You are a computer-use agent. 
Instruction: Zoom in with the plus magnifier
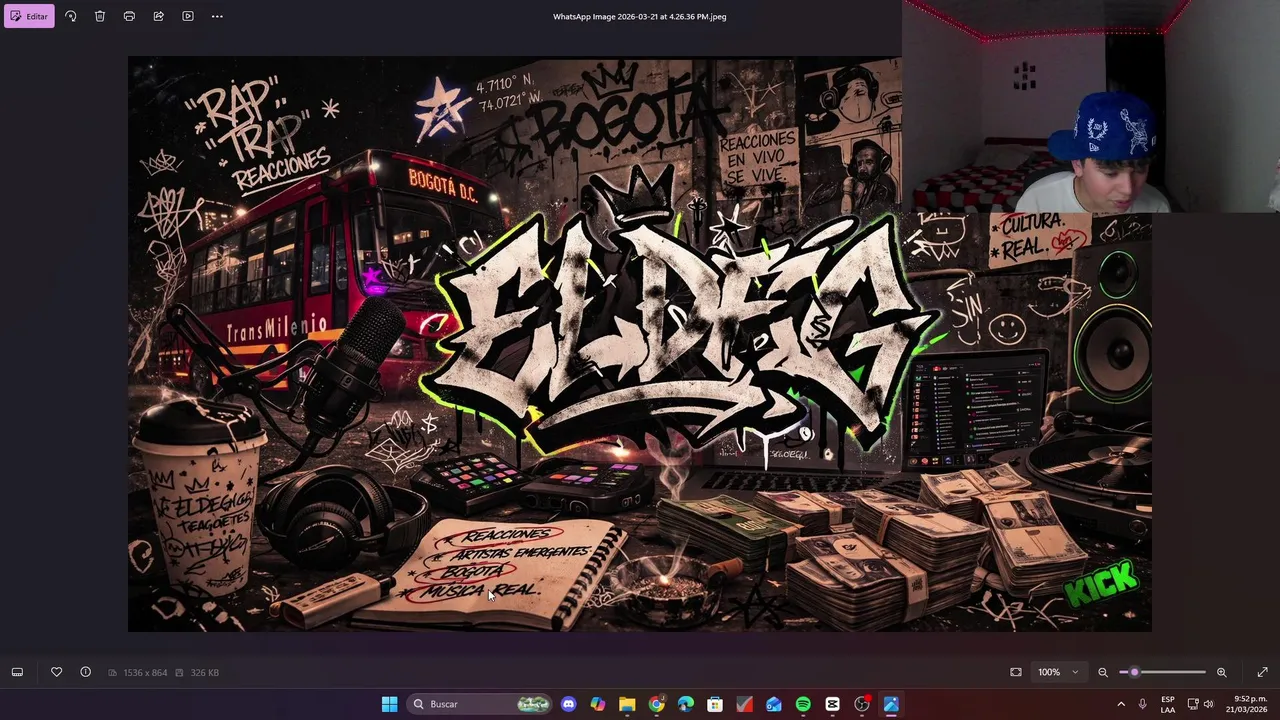pyautogui.click(x=1221, y=672)
